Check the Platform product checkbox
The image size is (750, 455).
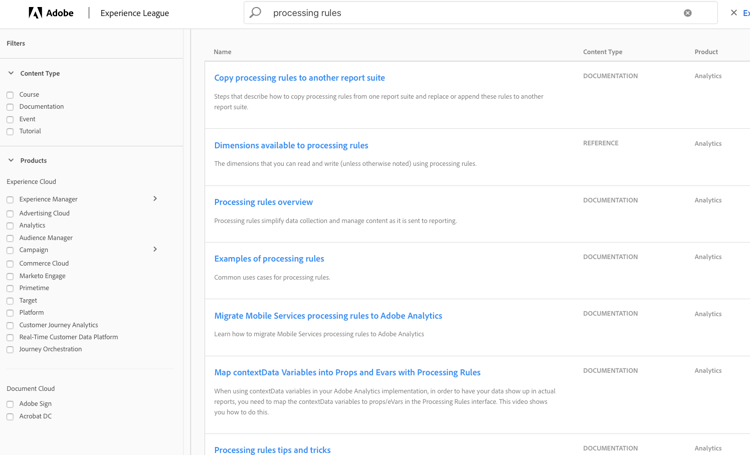click(x=10, y=313)
